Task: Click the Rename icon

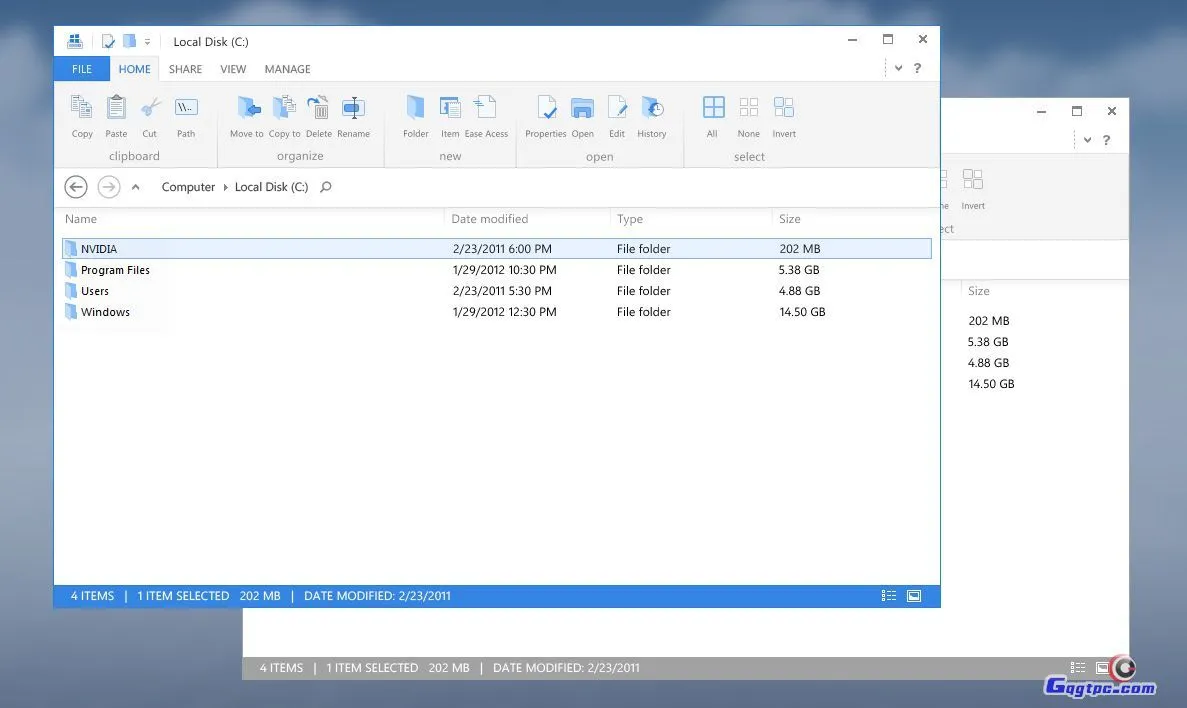Action: click(x=353, y=108)
